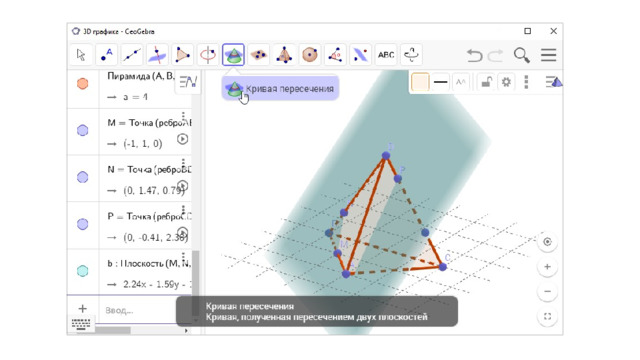Toggle visibility of the pyramid object
The height and width of the screenshot is (360, 640).
(x=82, y=83)
